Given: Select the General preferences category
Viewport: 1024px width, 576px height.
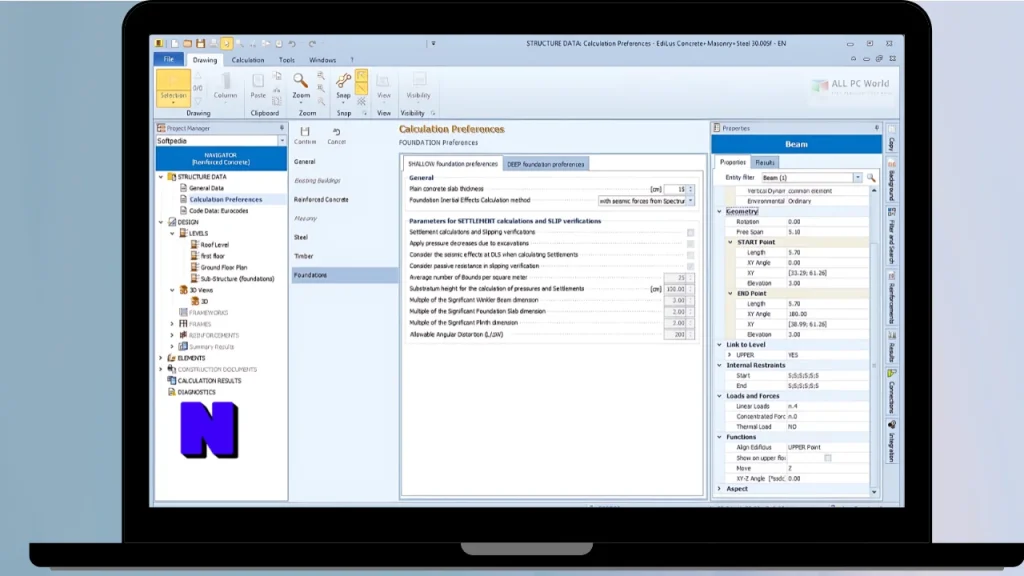Looking at the screenshot, I should coord(304,161).
